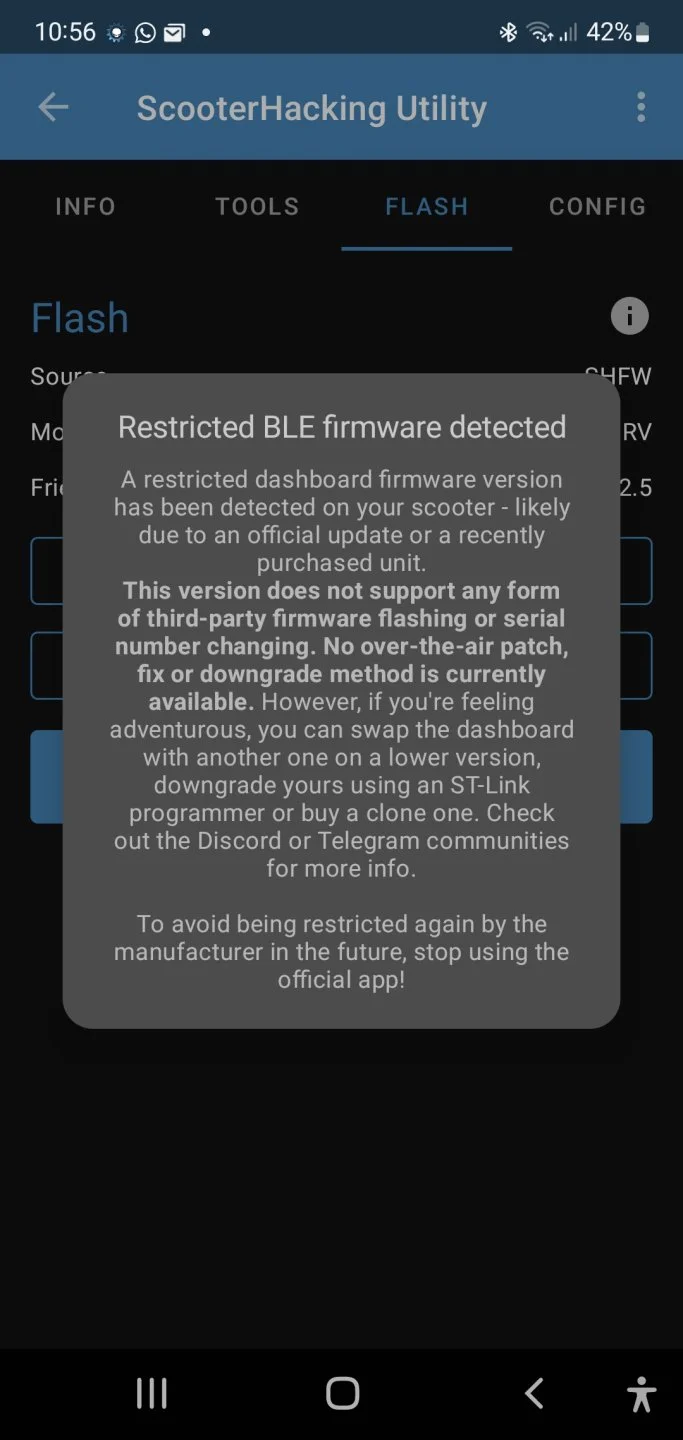Tap the Android home button
Viewport: 683px width, 1440px height.
342,1393
